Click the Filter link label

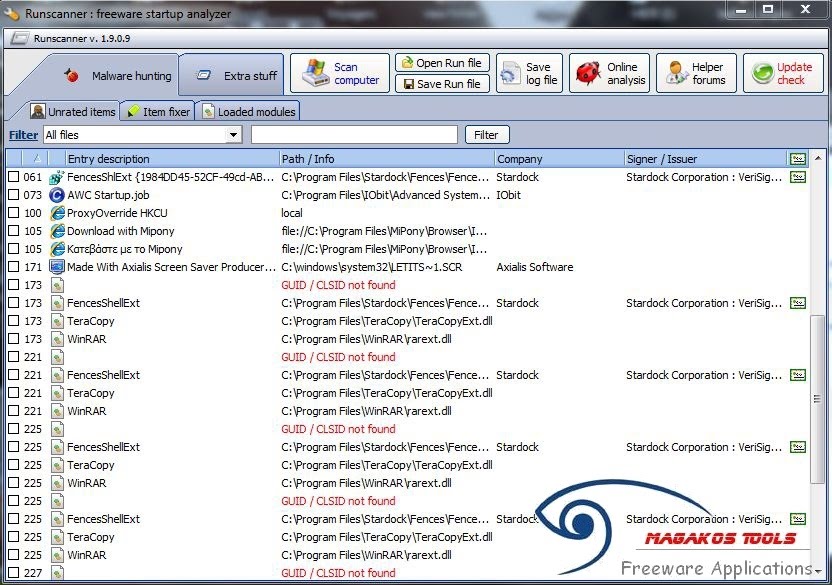coord(22,134)
